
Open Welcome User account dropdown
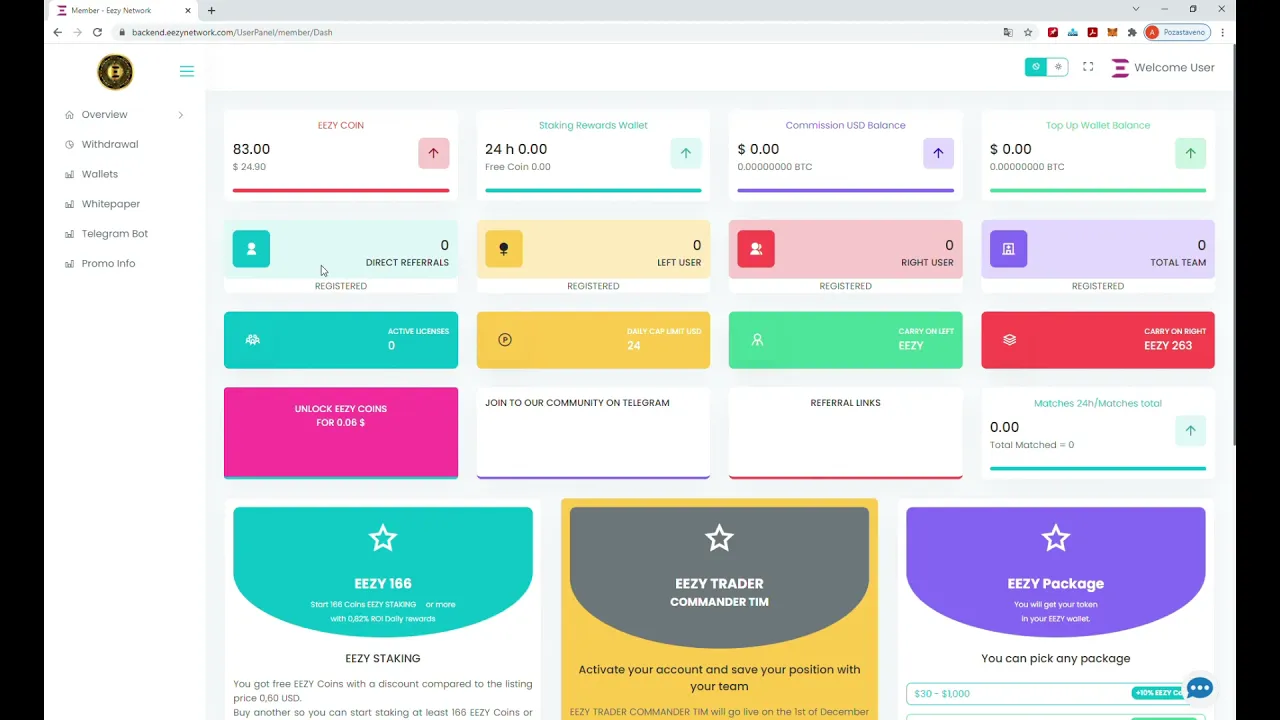pos(1163,68)
